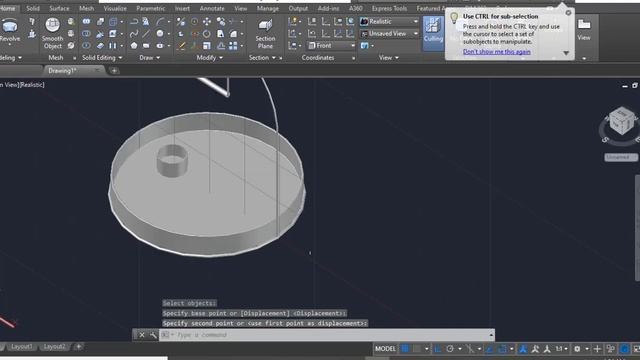Close the CTRL sub-selection tooltip
The height and width of the screenshot is (360, 640).
pos(568,13)
